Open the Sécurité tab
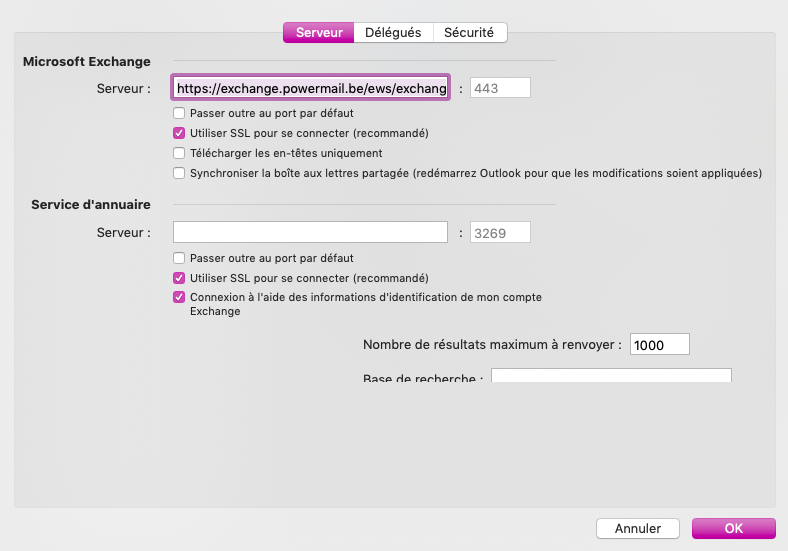Image resolution: width=788 pixels, height=551 pixels. (x=470, y=33)
